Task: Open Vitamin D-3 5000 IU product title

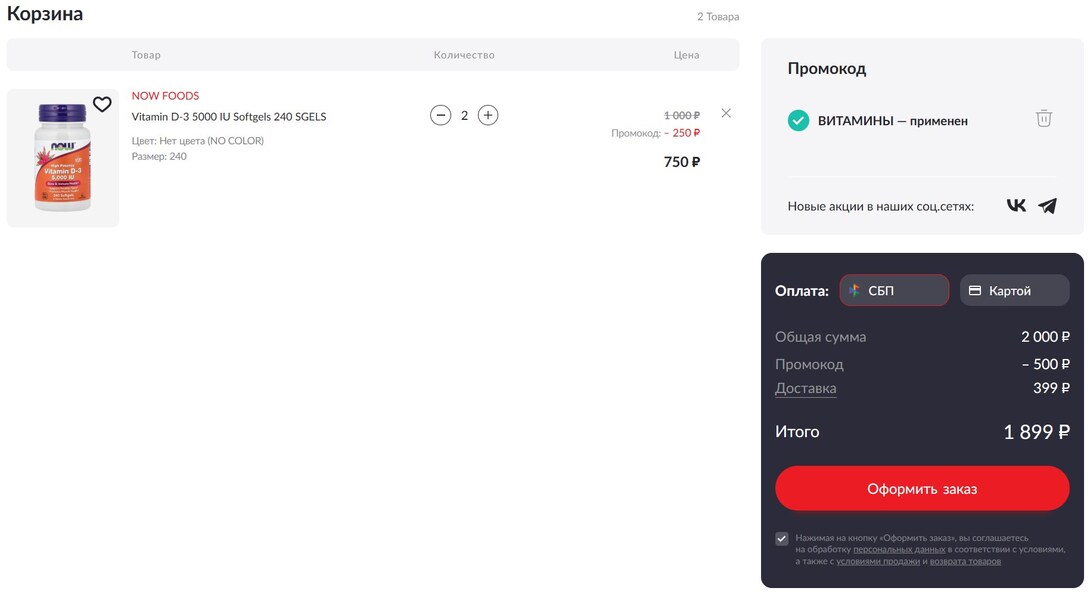Action: pos(229,117)
